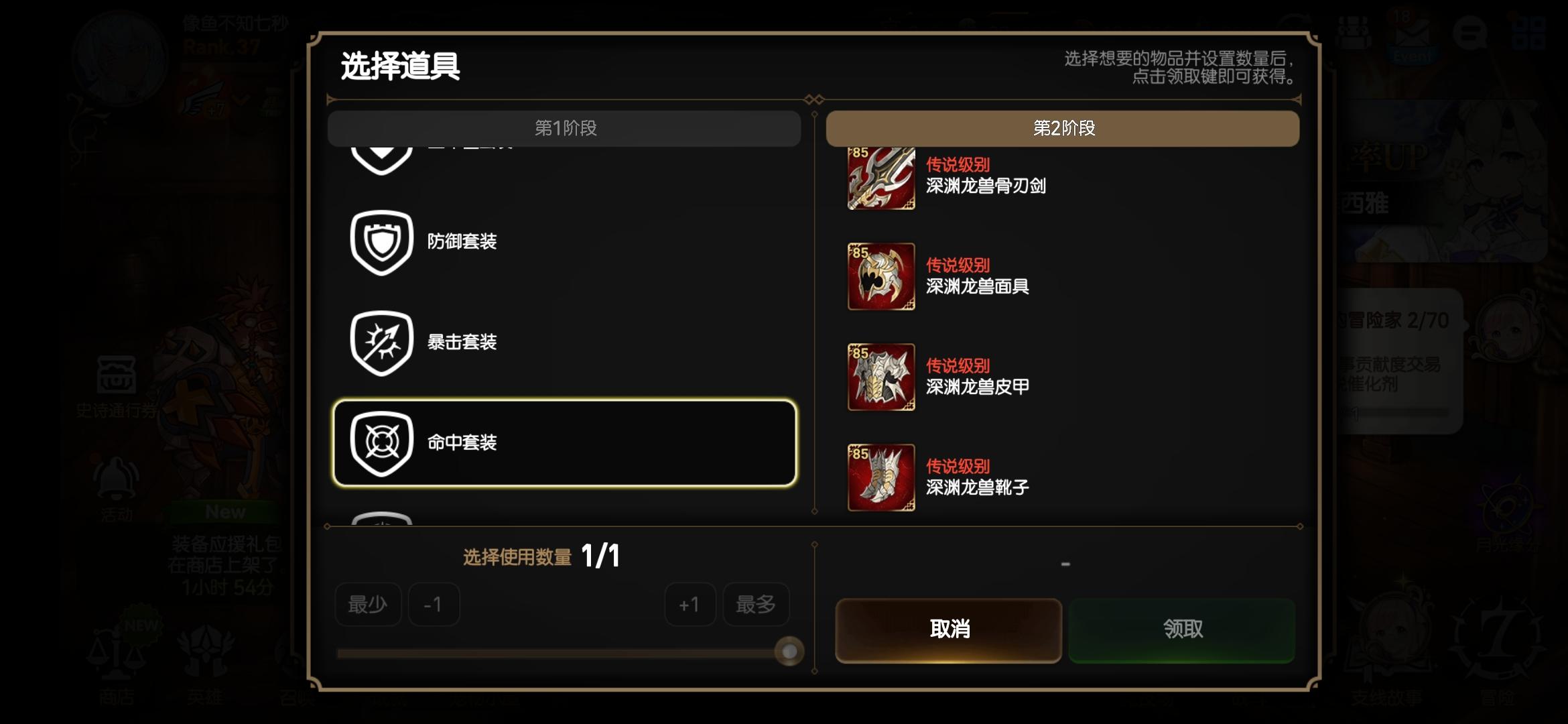The width and height of the screenshot is (1568, 724).
Task: Set quantity to 最多
Action: 756,605
